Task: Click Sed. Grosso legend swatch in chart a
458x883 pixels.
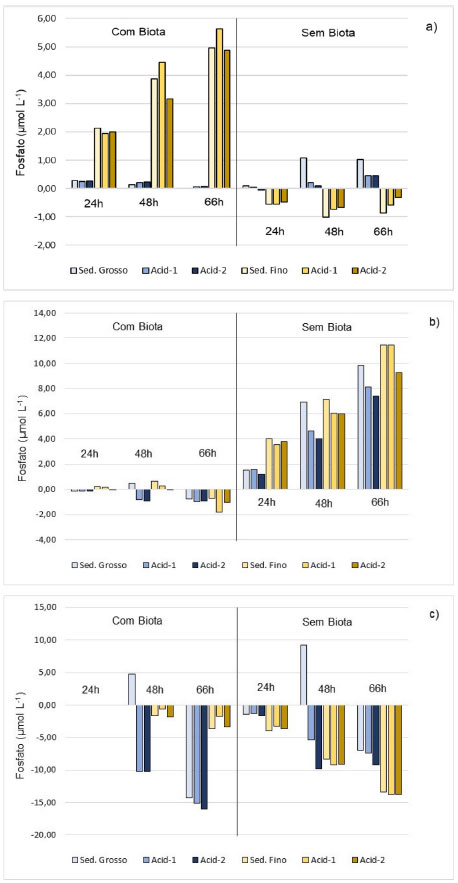Action: click(75, 270)
